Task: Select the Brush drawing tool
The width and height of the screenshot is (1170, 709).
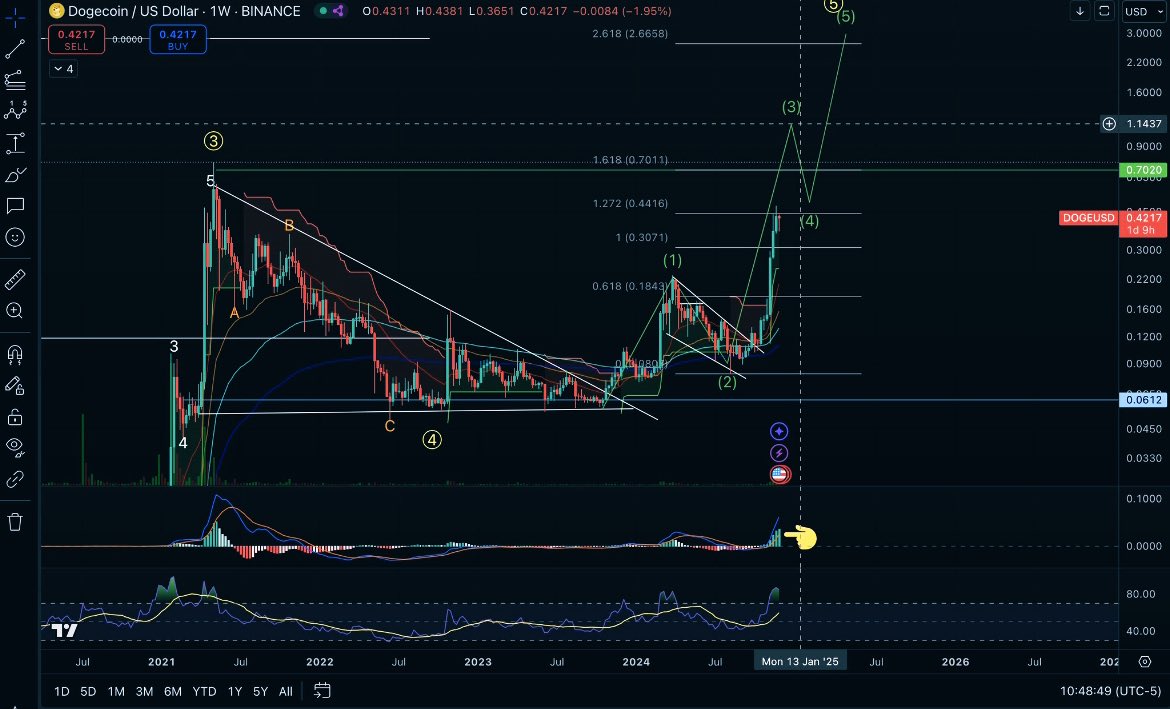Action: [15, 175]
